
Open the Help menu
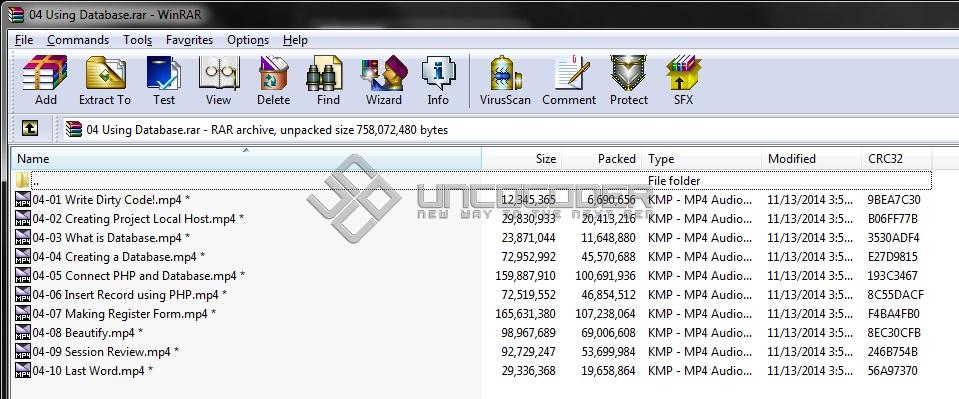[x=295, y=40]
